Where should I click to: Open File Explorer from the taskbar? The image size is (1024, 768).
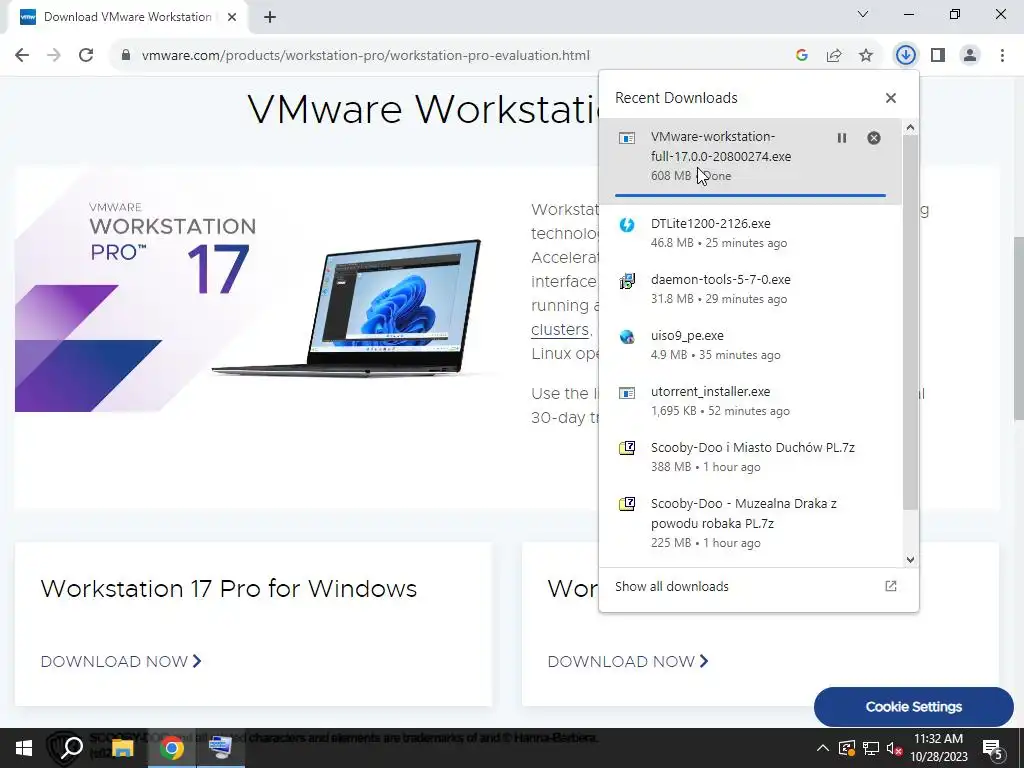(122, 748)
